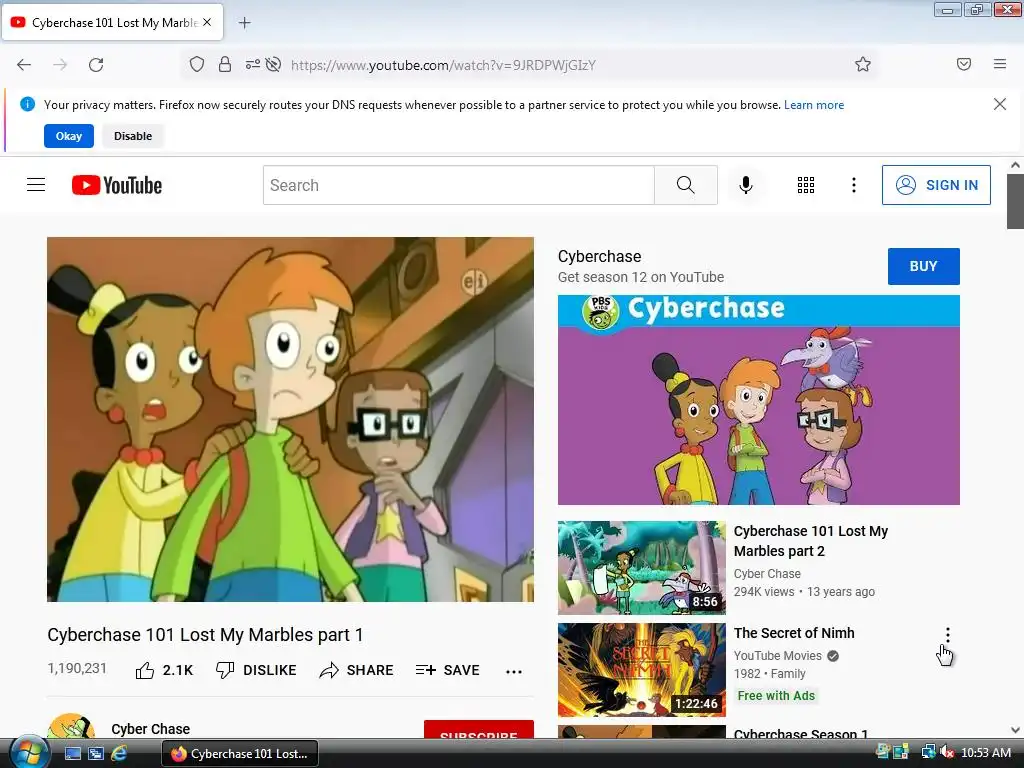Viewport: 1024px width, 768px height.
Task: Open the Firefox application menu
Action: pos(1000,64)
